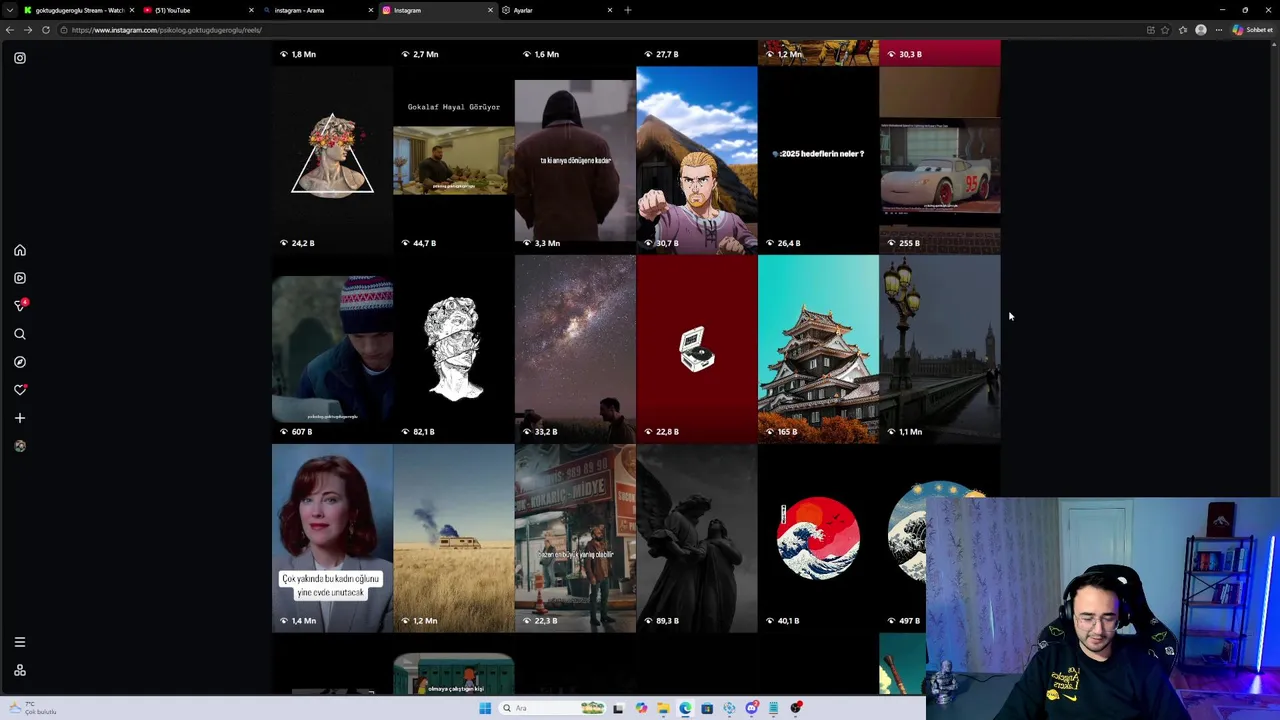This screenshot has width=1280, height=720.
Task: Open Discord from the taskbar
Action: pos(751,708)
